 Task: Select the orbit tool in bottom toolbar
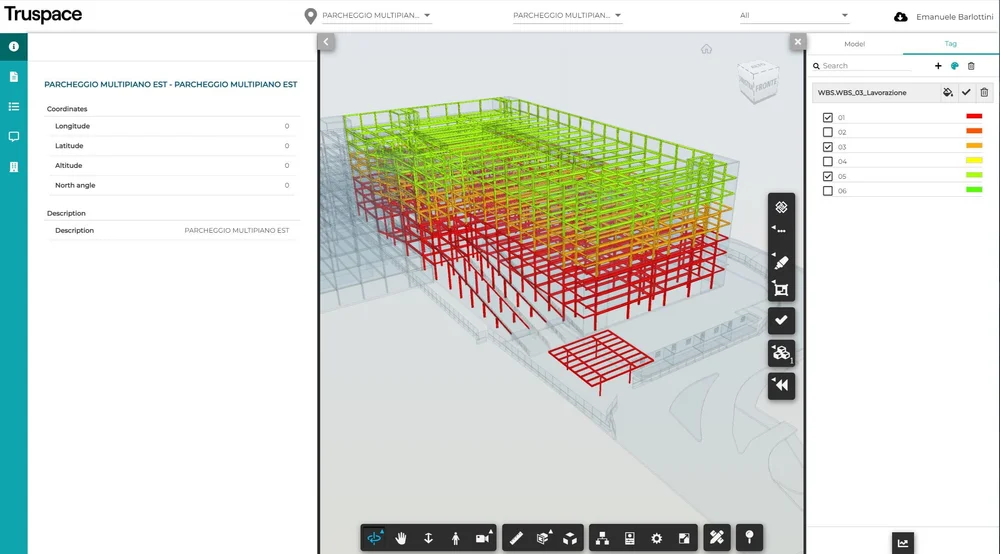pyautogui.click(x=374, y=538)
